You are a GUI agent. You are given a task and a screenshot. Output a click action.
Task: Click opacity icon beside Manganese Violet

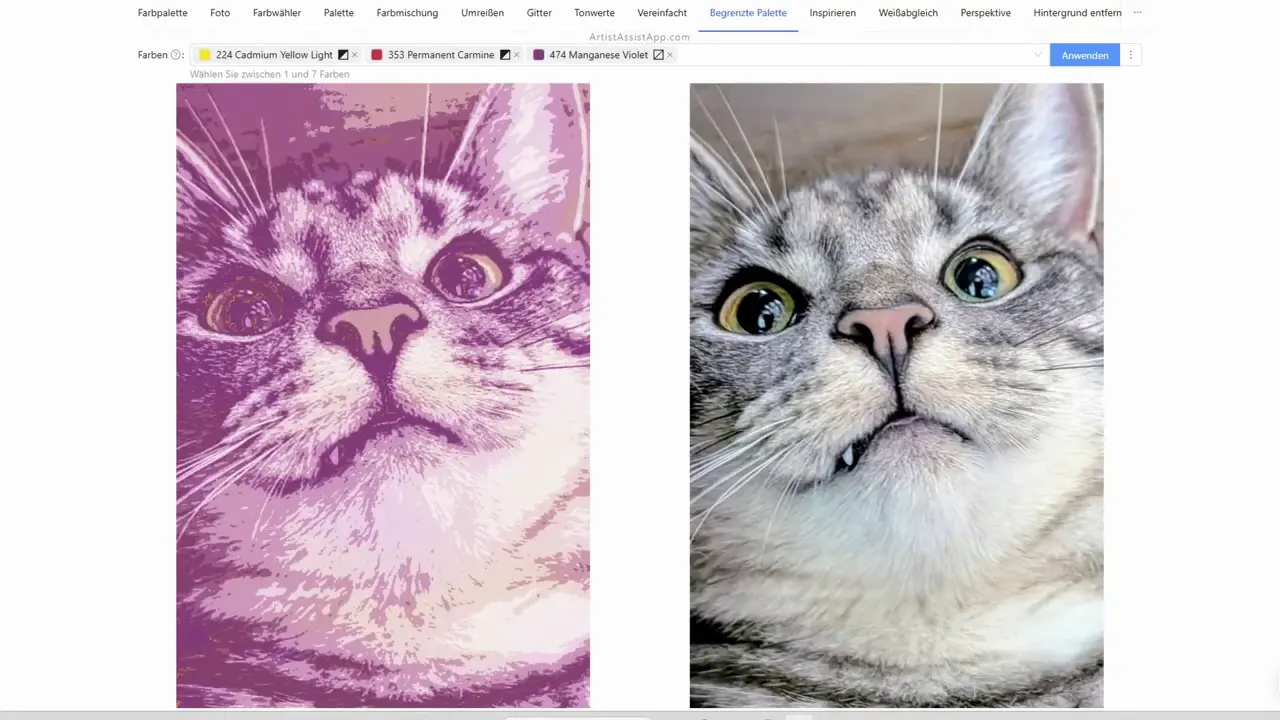[658, 55]
